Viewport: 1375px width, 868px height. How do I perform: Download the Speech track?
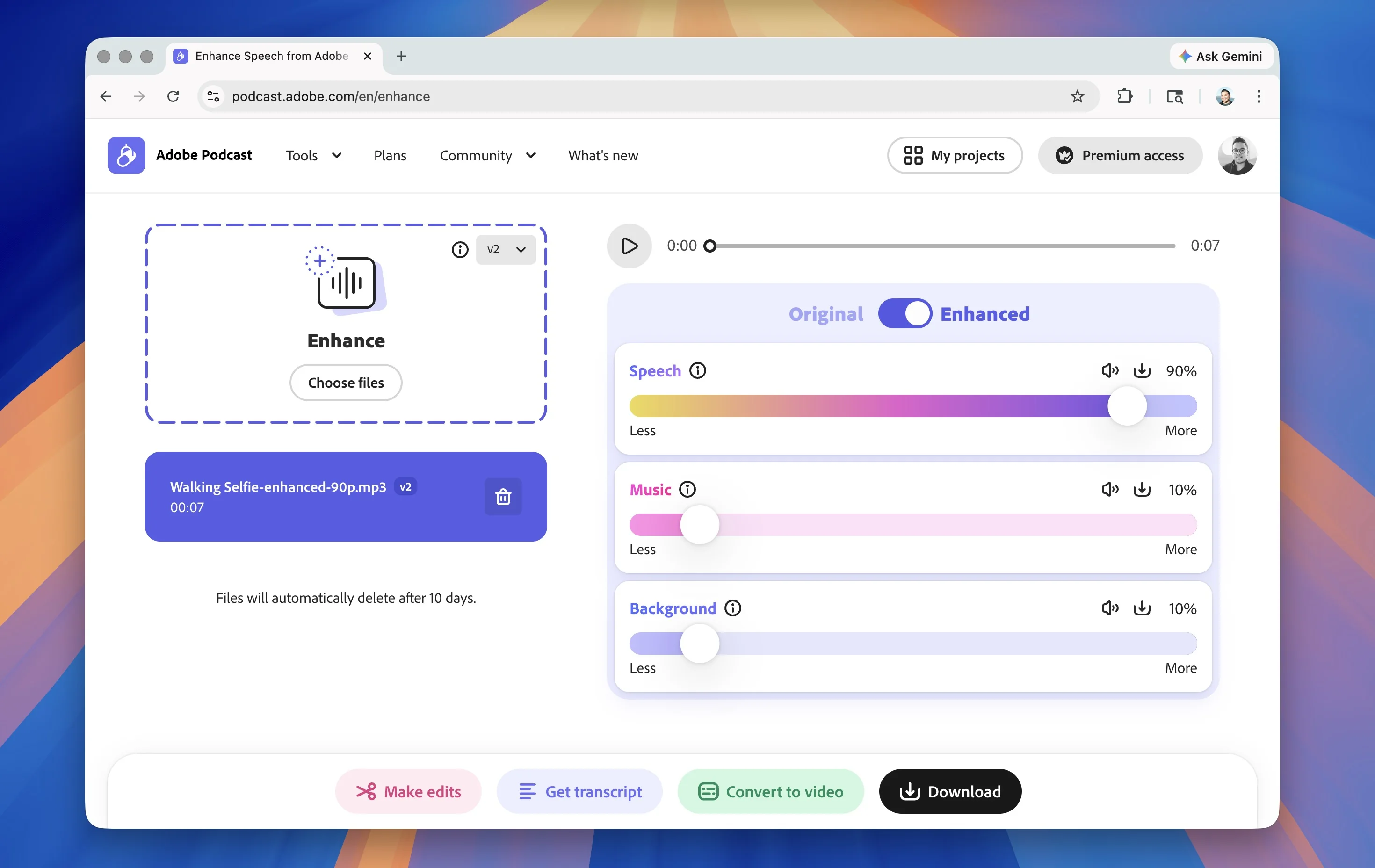[x=1142, y=370]
